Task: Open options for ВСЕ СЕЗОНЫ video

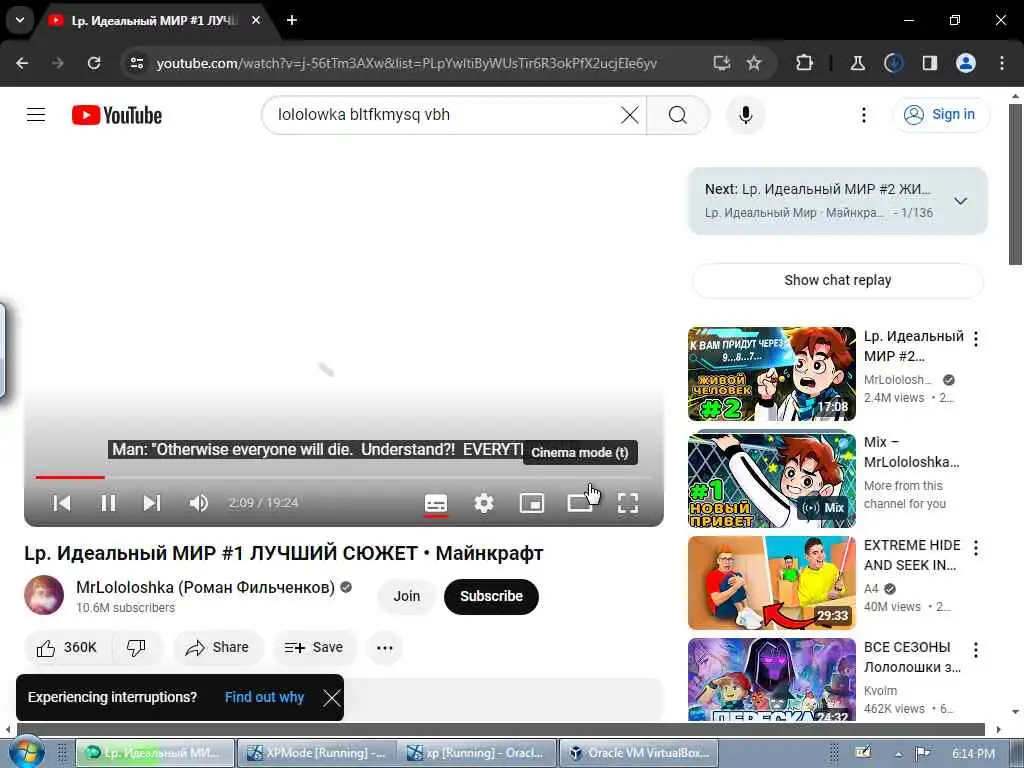Action: pos(976,650)
